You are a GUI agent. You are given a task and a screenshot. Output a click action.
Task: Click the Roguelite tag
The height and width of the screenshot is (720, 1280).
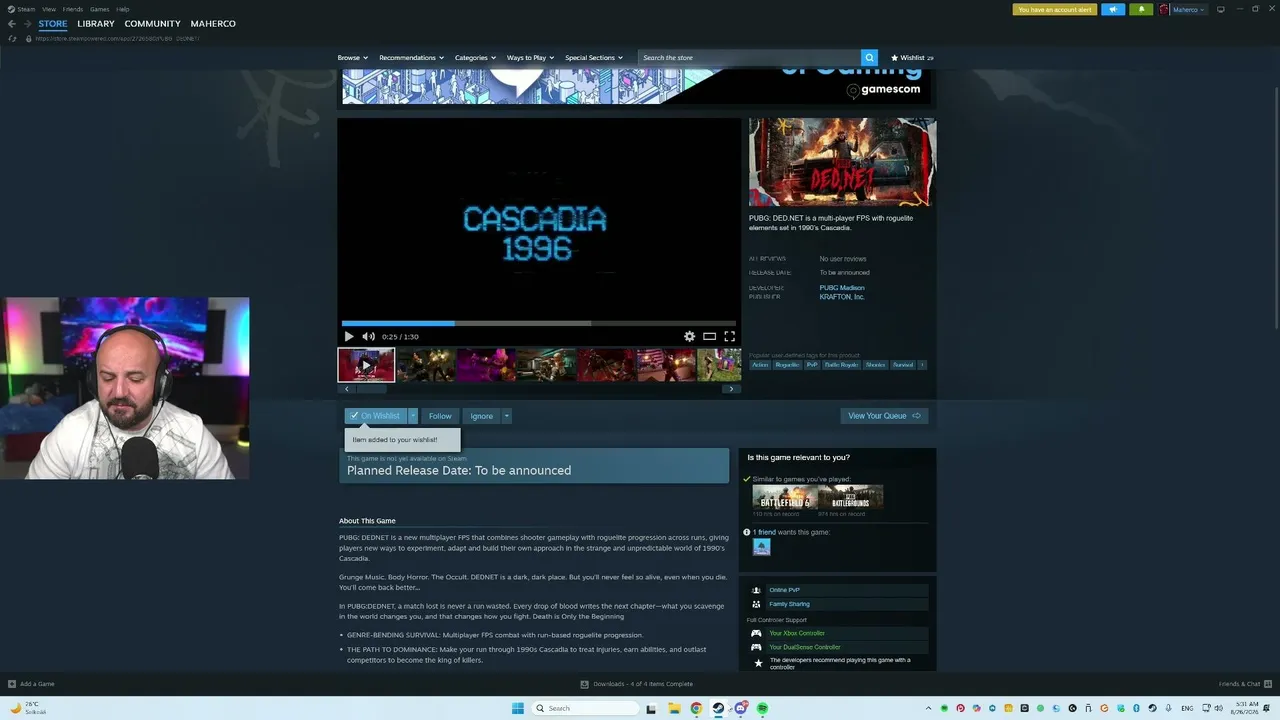pos(788,365)
